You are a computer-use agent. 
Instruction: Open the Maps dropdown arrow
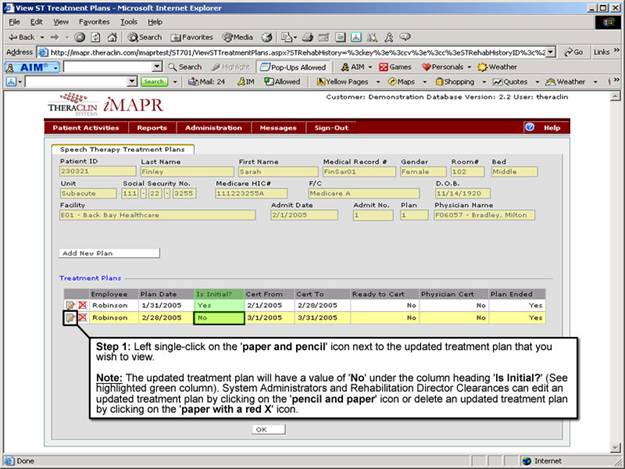click(x=425, y=82)
